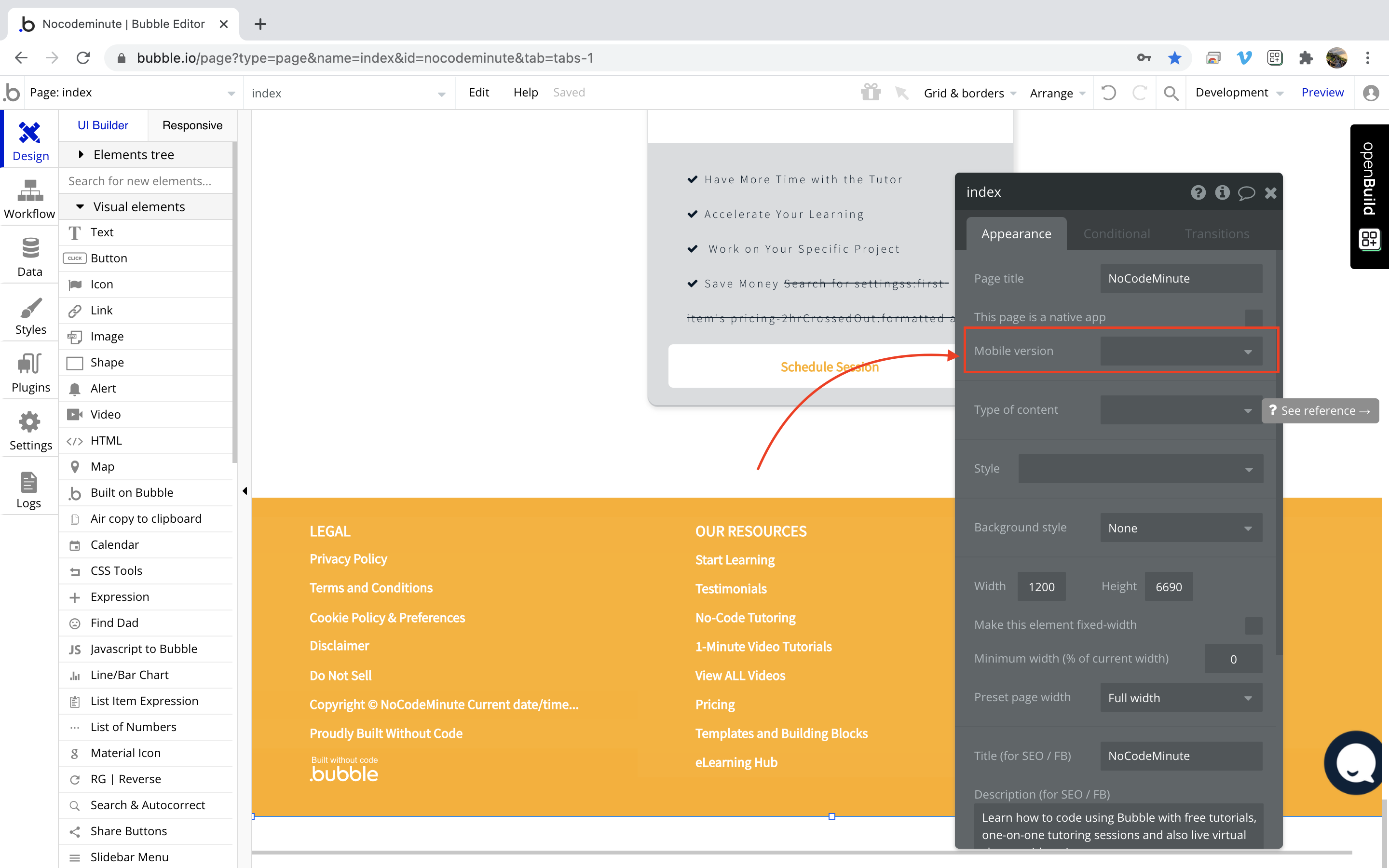Open the comment bubble in index panel

[x=1246, y=193]
